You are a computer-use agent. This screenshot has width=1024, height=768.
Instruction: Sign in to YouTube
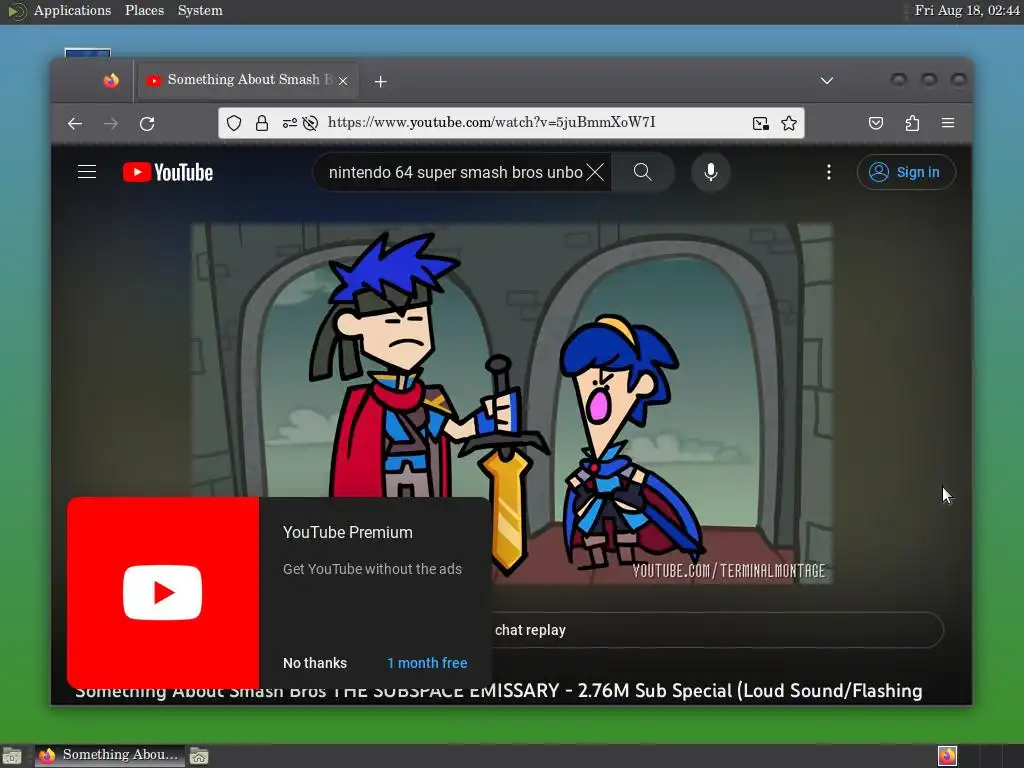pos(906,172)
